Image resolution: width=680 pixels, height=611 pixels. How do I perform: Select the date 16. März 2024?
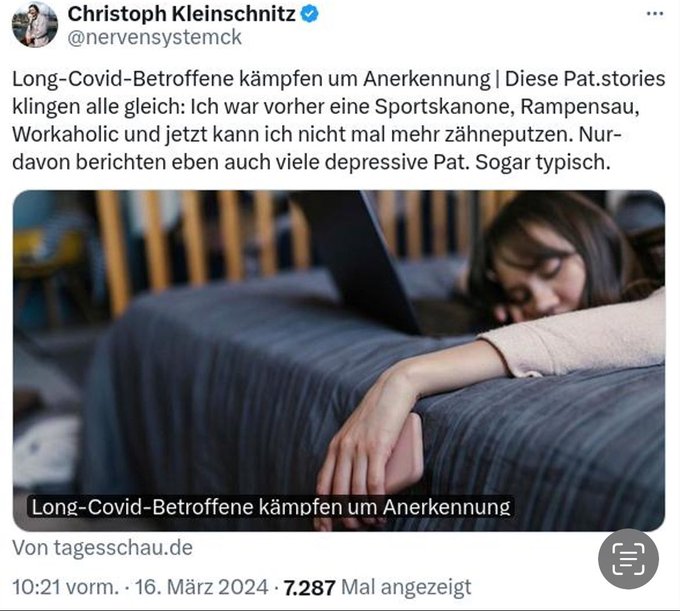202,588
